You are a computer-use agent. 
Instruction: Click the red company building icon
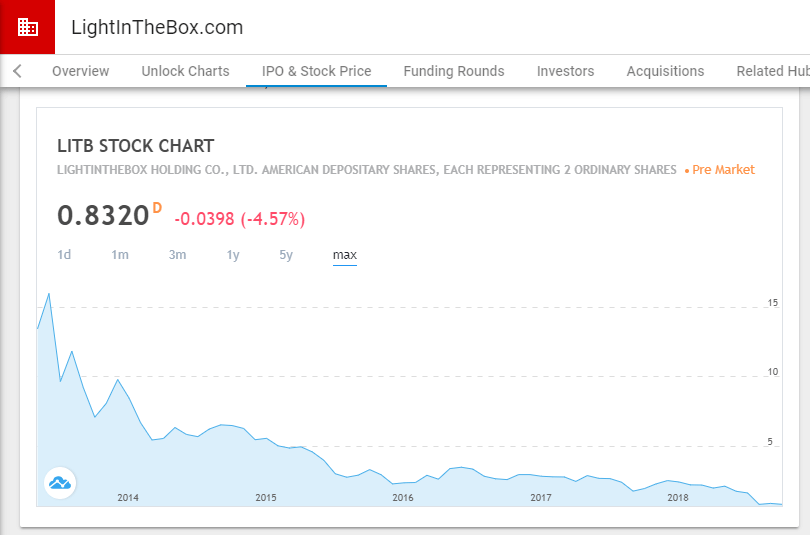click(28, 27)
